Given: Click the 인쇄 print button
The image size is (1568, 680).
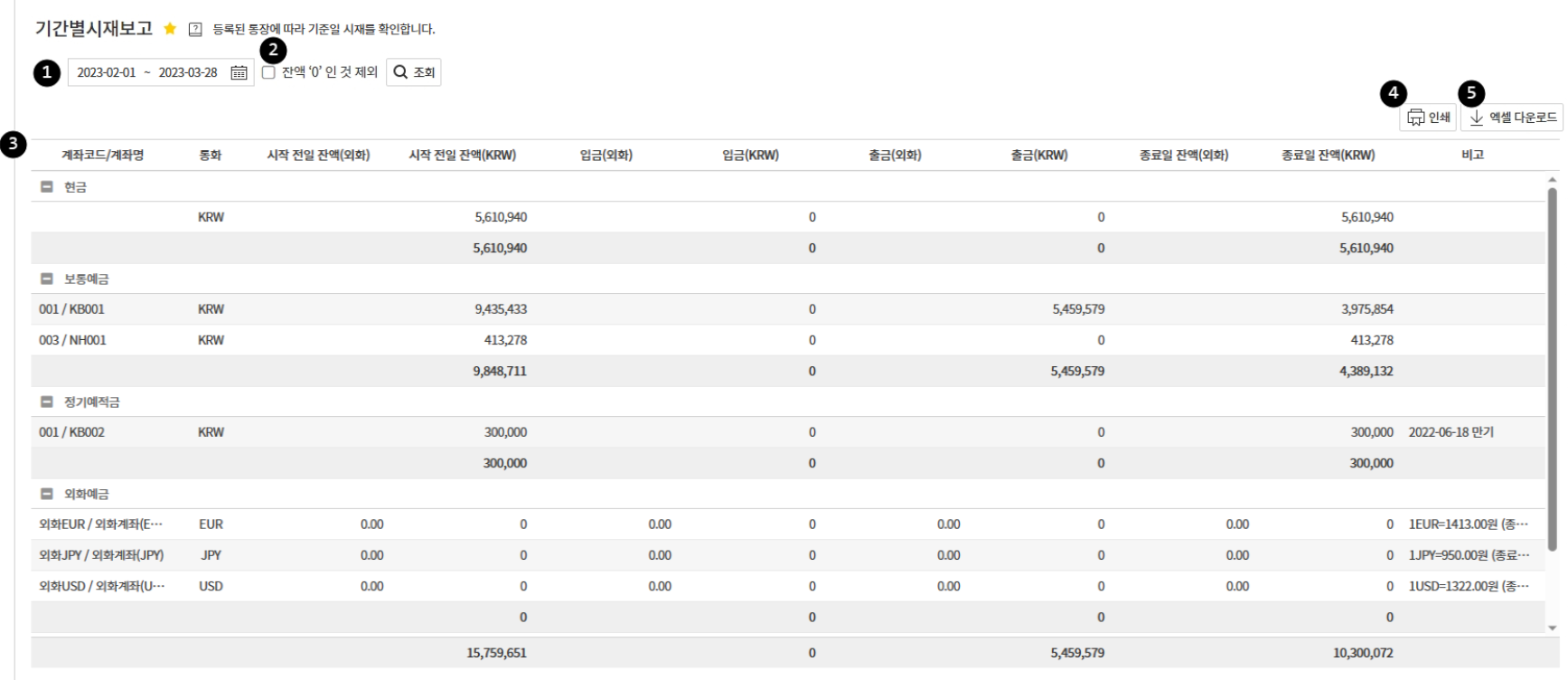Looking at the screenshot, I should (1428, 118).
